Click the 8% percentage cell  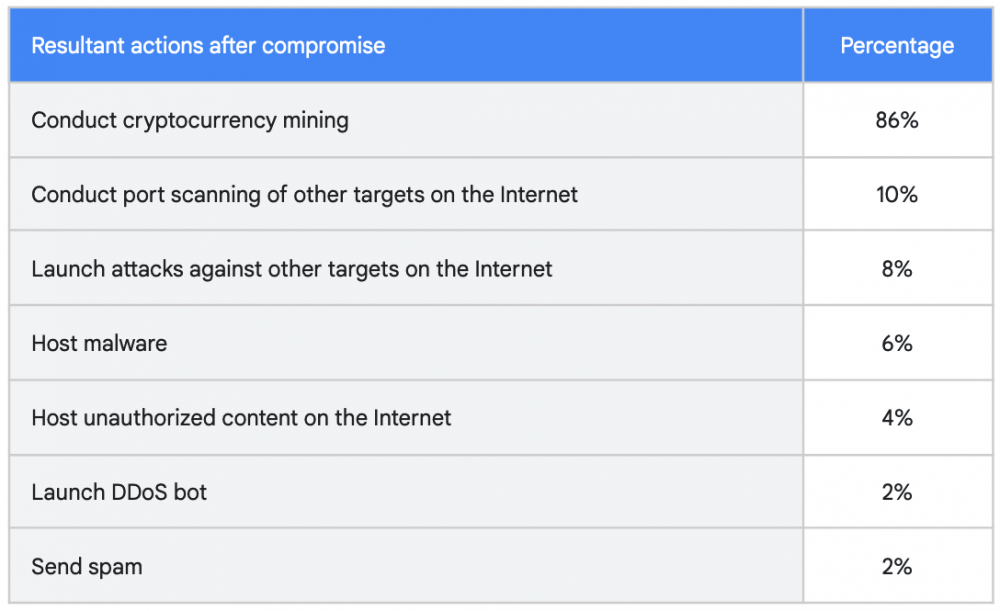coord(897,269)
